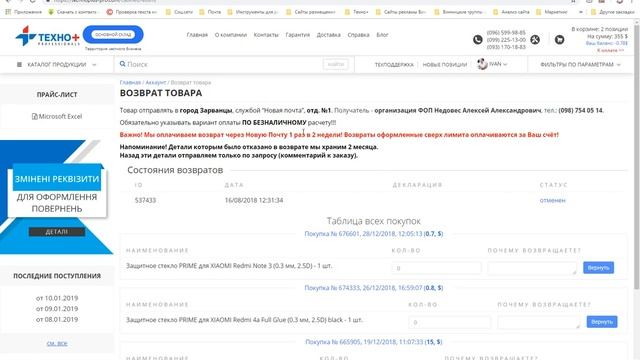Click quantity field for Redmi 4a glass
This screenshot has width=640, height=360.
pos(449,322)
